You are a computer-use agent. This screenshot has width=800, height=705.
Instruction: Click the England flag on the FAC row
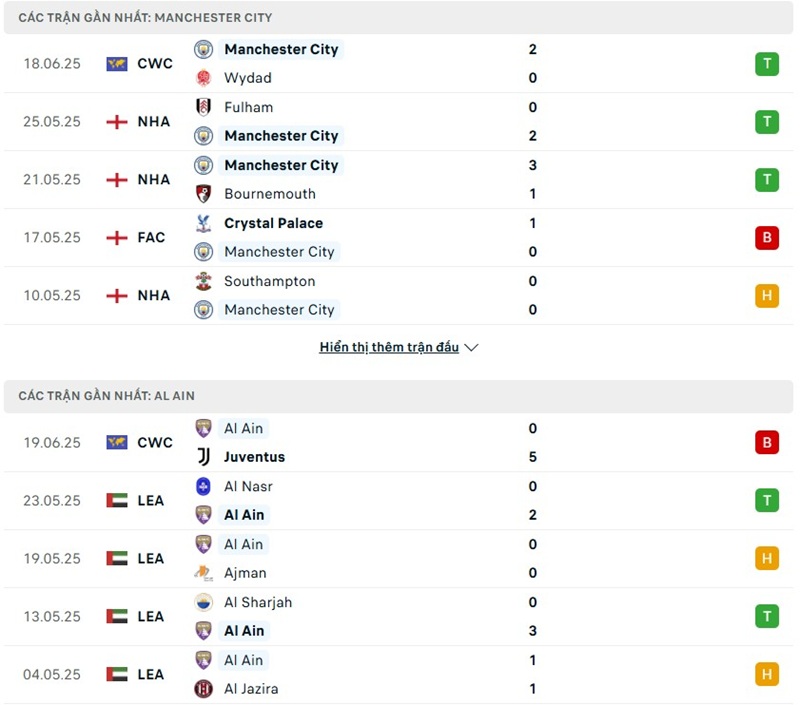point(117,238)
